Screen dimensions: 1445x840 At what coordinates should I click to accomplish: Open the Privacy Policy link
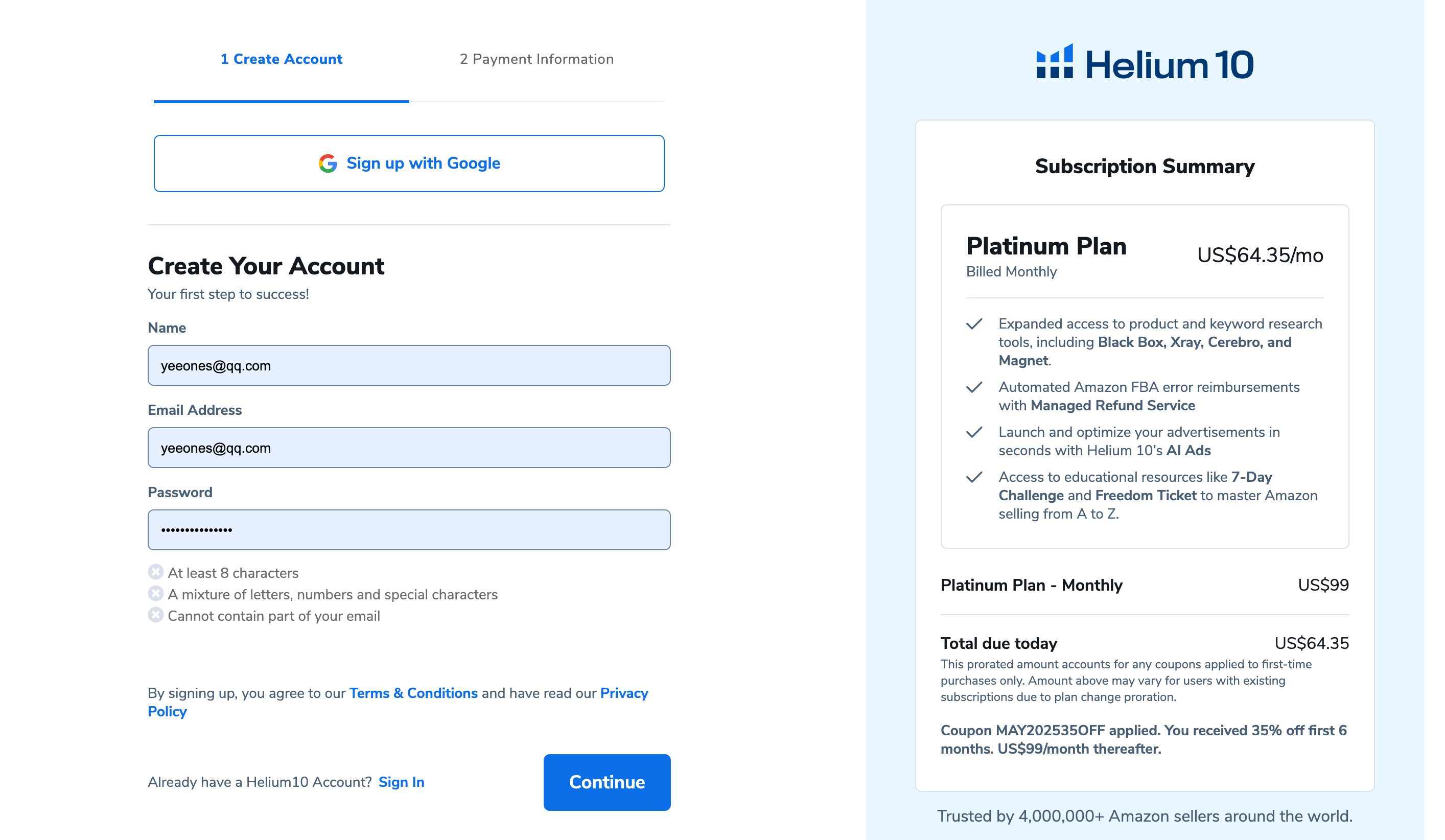click(398, 702)
